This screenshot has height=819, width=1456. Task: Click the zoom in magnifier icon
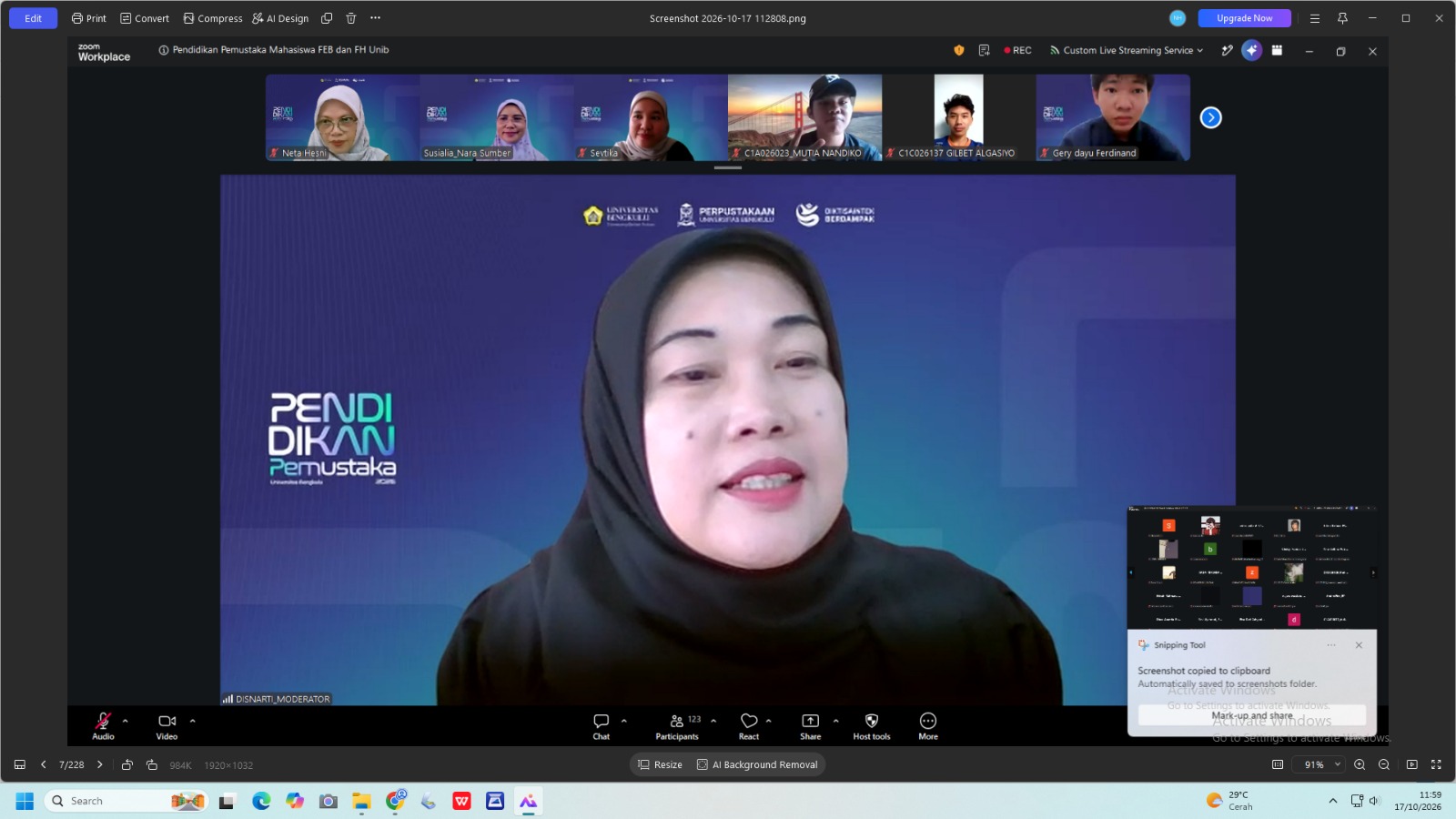point(1360,765)
